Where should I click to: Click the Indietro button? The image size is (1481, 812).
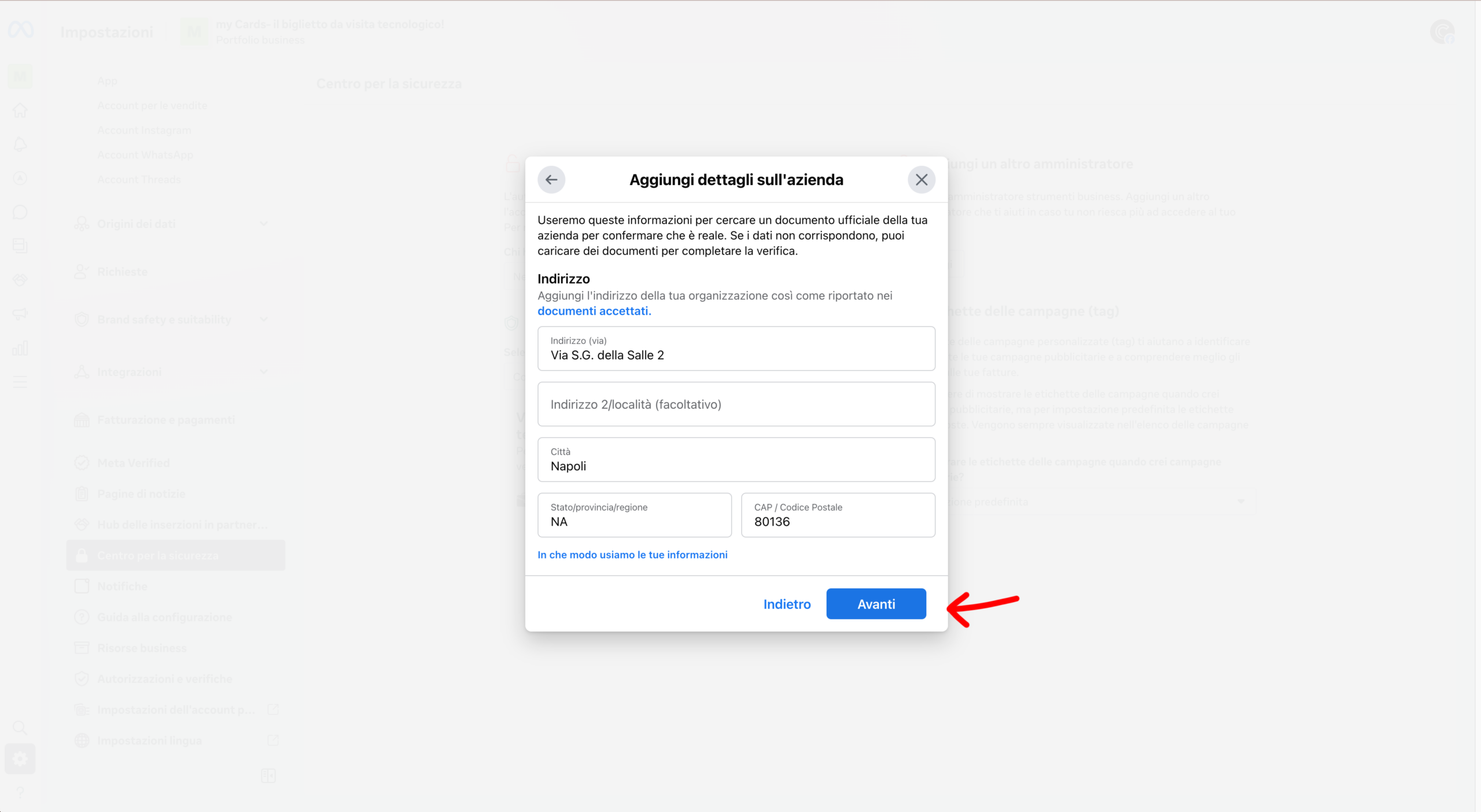pyautogui.click(x=786, y=604)
